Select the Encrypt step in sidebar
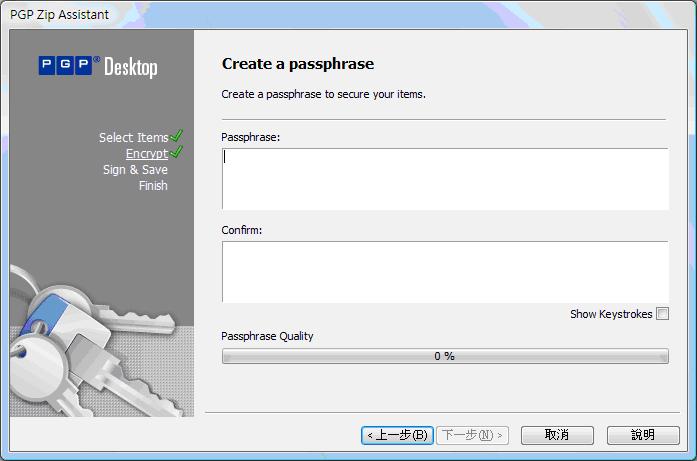 pyautogui.click(x=146, y=154)
